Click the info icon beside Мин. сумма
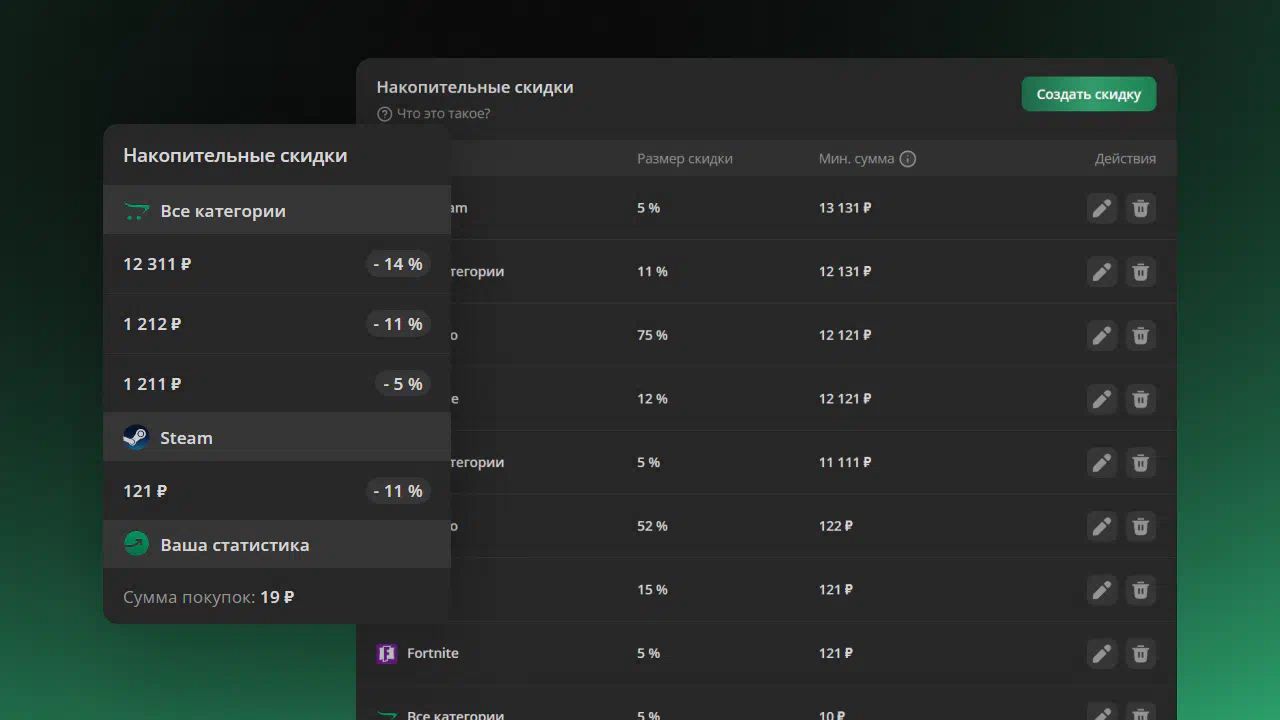Viewport: 1280px width, 720px height. (x=907, y=159)
